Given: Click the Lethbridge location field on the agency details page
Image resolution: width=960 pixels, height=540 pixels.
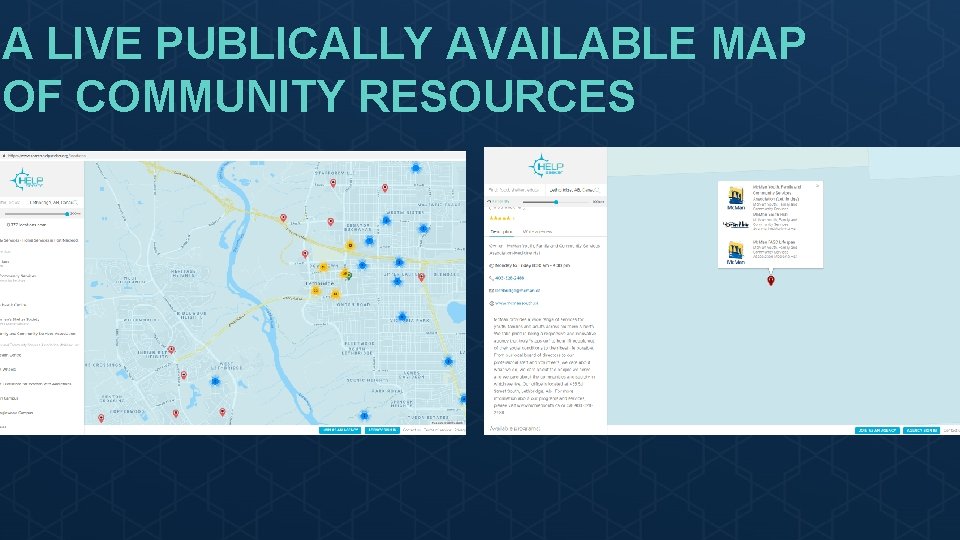Looking at the screenshot, I should (574, 190).
